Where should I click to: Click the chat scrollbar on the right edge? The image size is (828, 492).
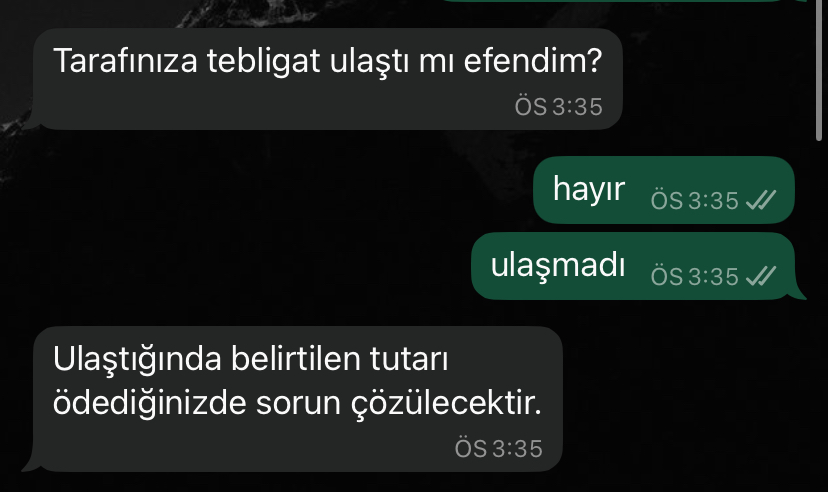[820, 69]
